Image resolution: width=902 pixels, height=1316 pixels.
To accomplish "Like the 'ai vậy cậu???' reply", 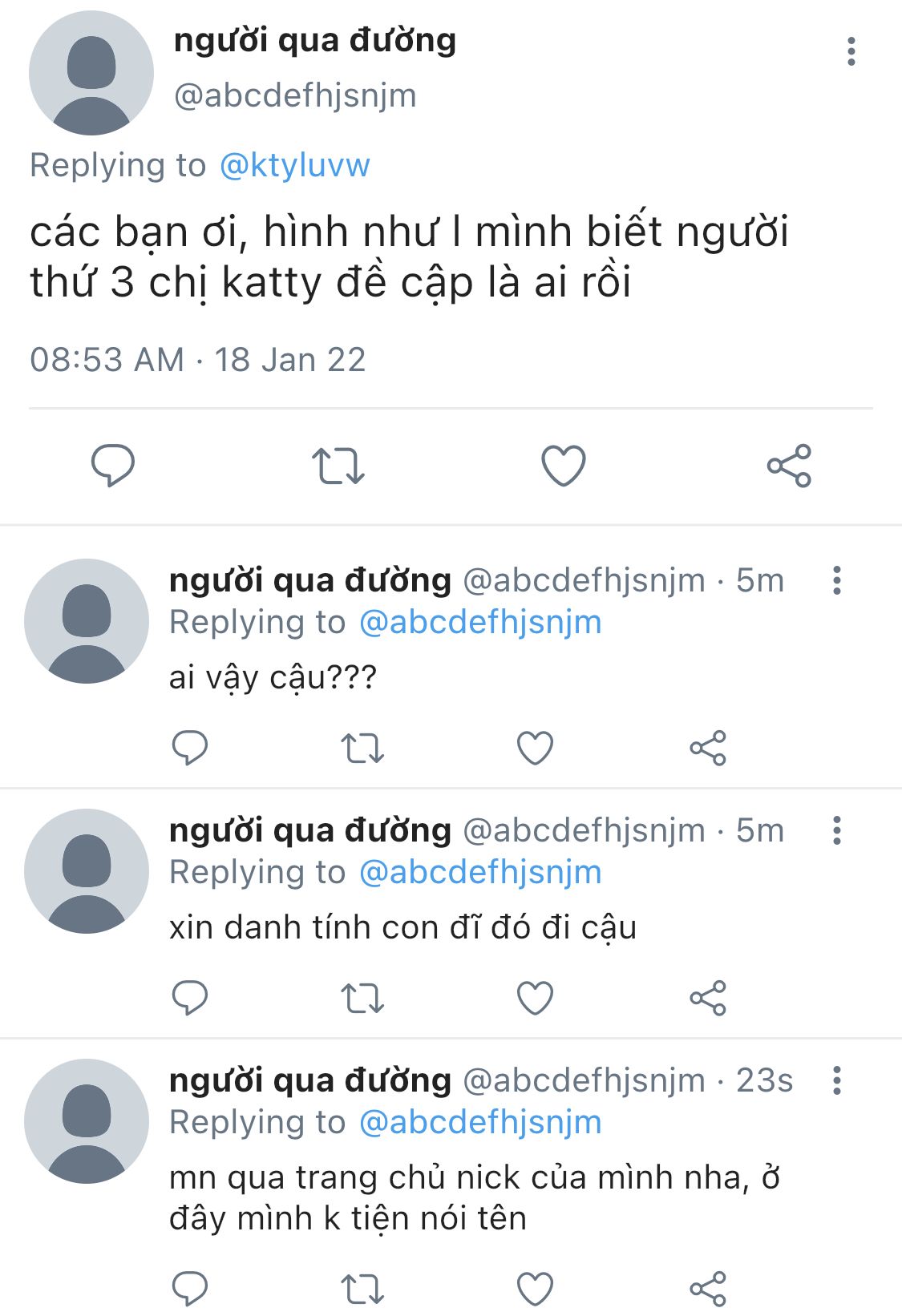I will pyautogui.click(x=535, y=748).
